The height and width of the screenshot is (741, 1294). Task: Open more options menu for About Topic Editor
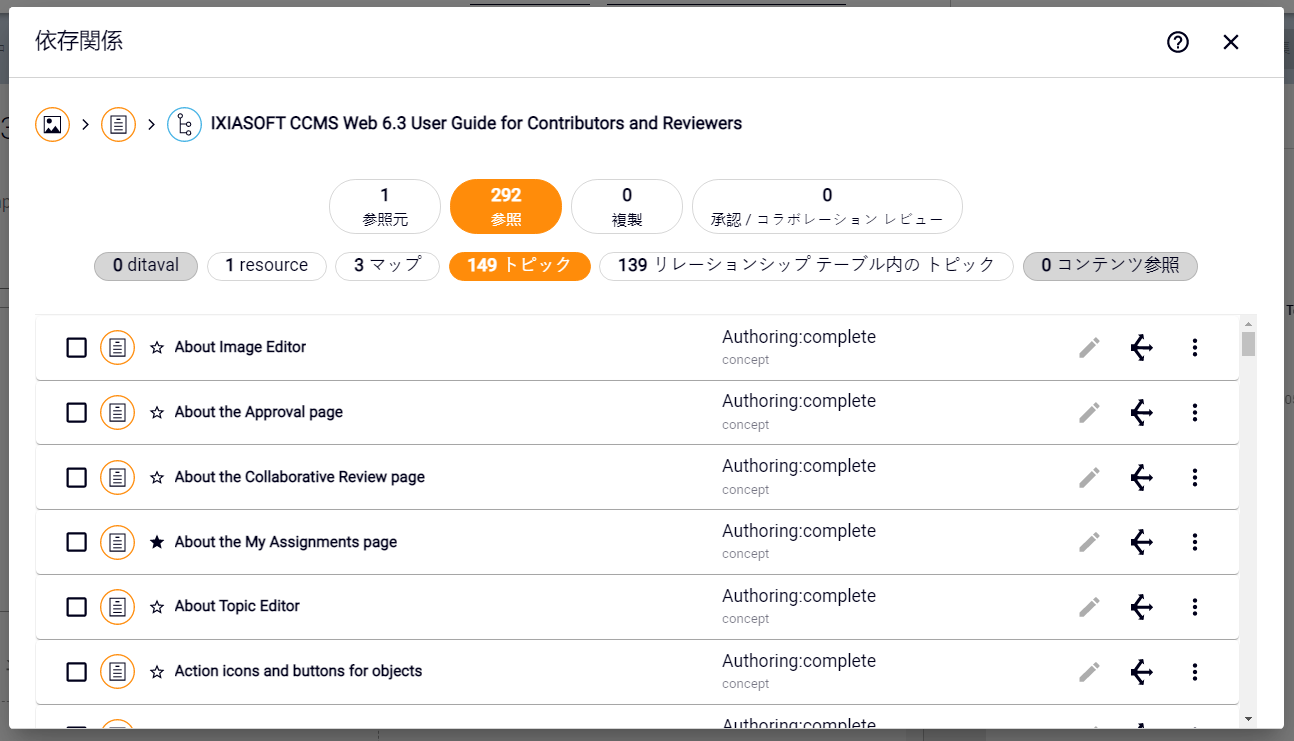tap(1194, 607)
